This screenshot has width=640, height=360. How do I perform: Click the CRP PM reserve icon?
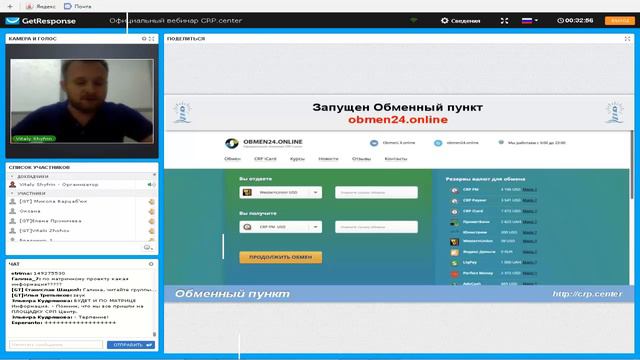tap(455, 190)
